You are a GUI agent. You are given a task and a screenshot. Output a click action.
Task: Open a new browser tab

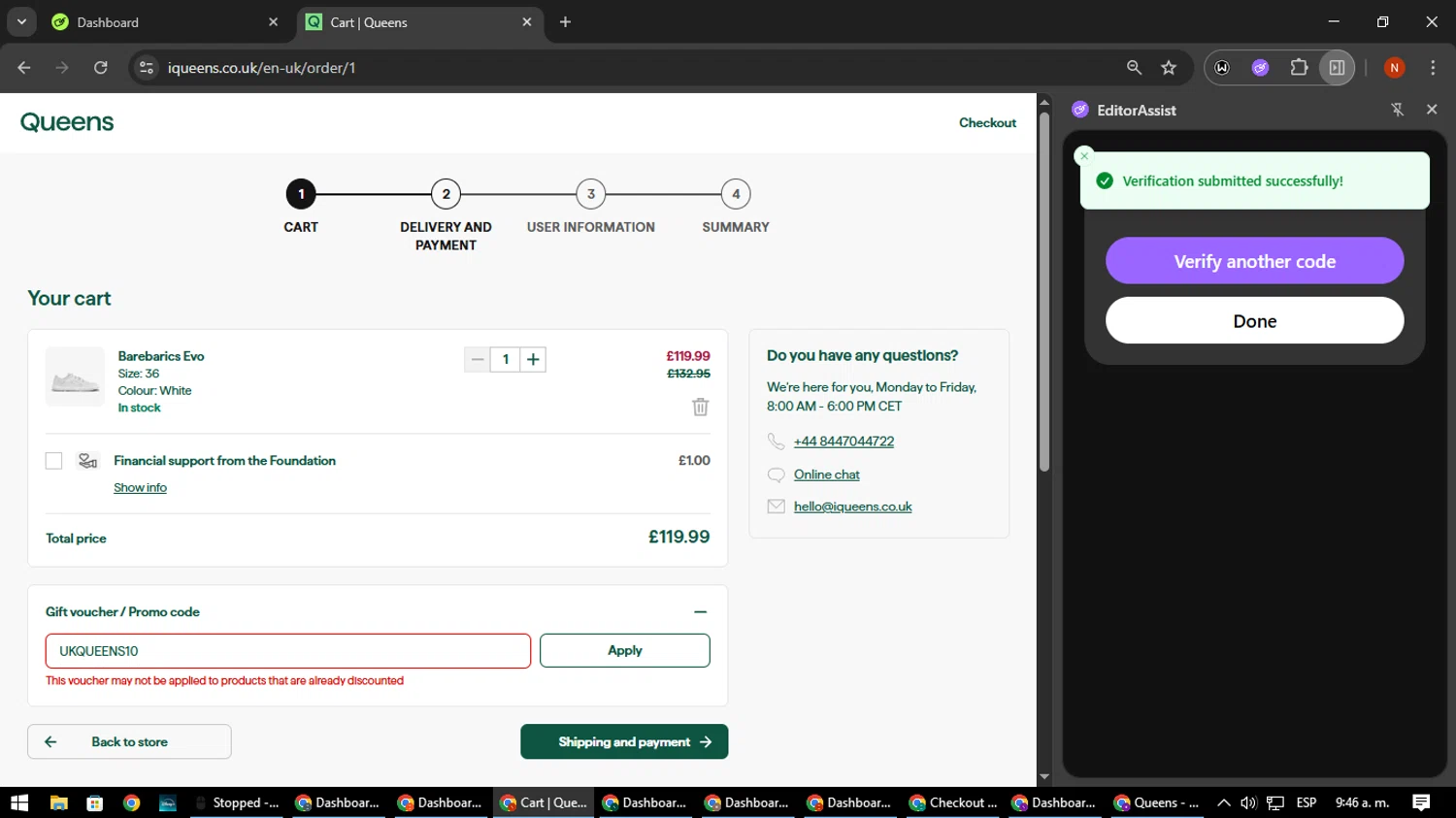click(566, 22)
